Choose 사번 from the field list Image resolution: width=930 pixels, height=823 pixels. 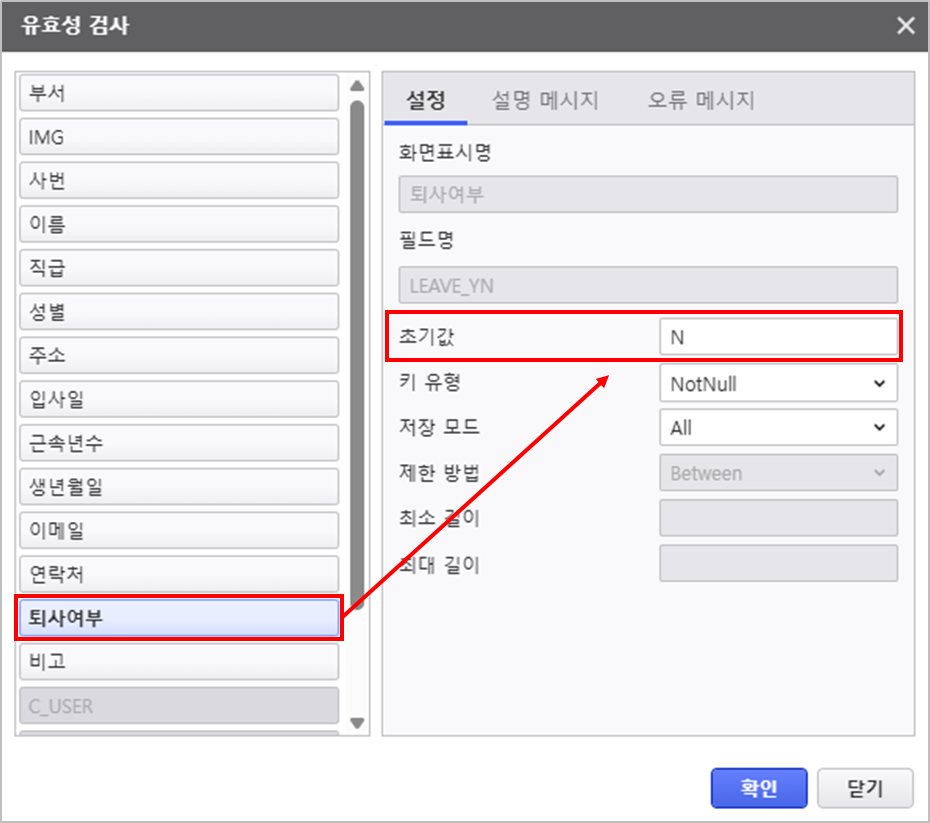(179, 182)
